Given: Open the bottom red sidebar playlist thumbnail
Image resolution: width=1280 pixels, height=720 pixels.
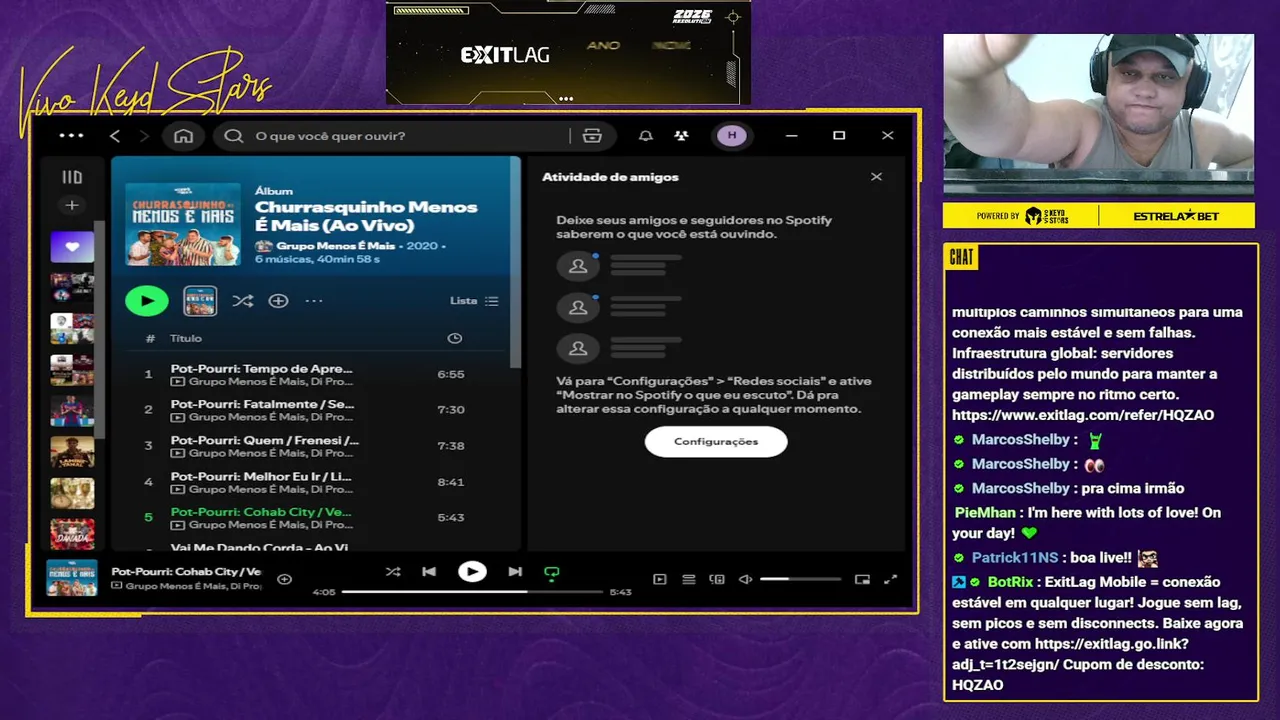Looking at the screenshot, I should [x=72, y=534].
